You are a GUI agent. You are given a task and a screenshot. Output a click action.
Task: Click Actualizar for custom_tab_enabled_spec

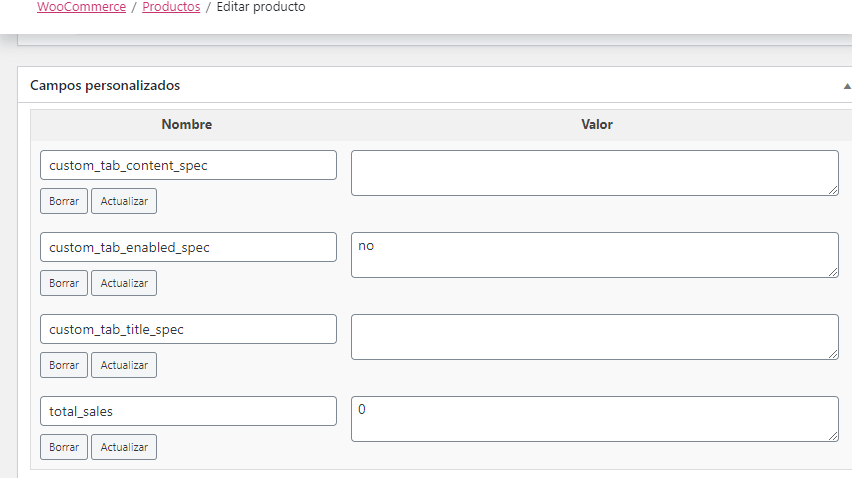point(124,283)
